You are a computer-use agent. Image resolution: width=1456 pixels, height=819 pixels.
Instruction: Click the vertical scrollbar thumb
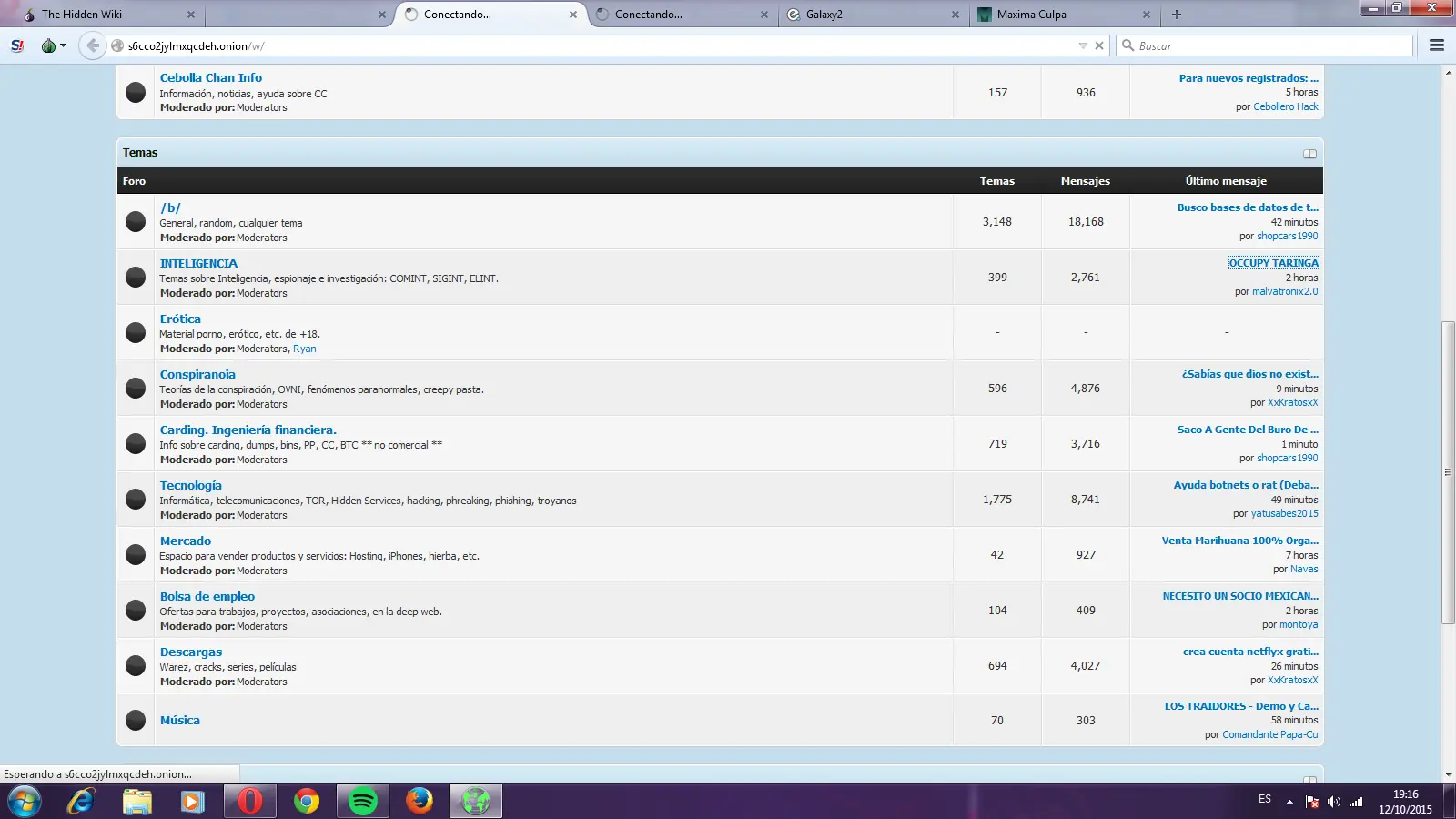[1449, 472]
